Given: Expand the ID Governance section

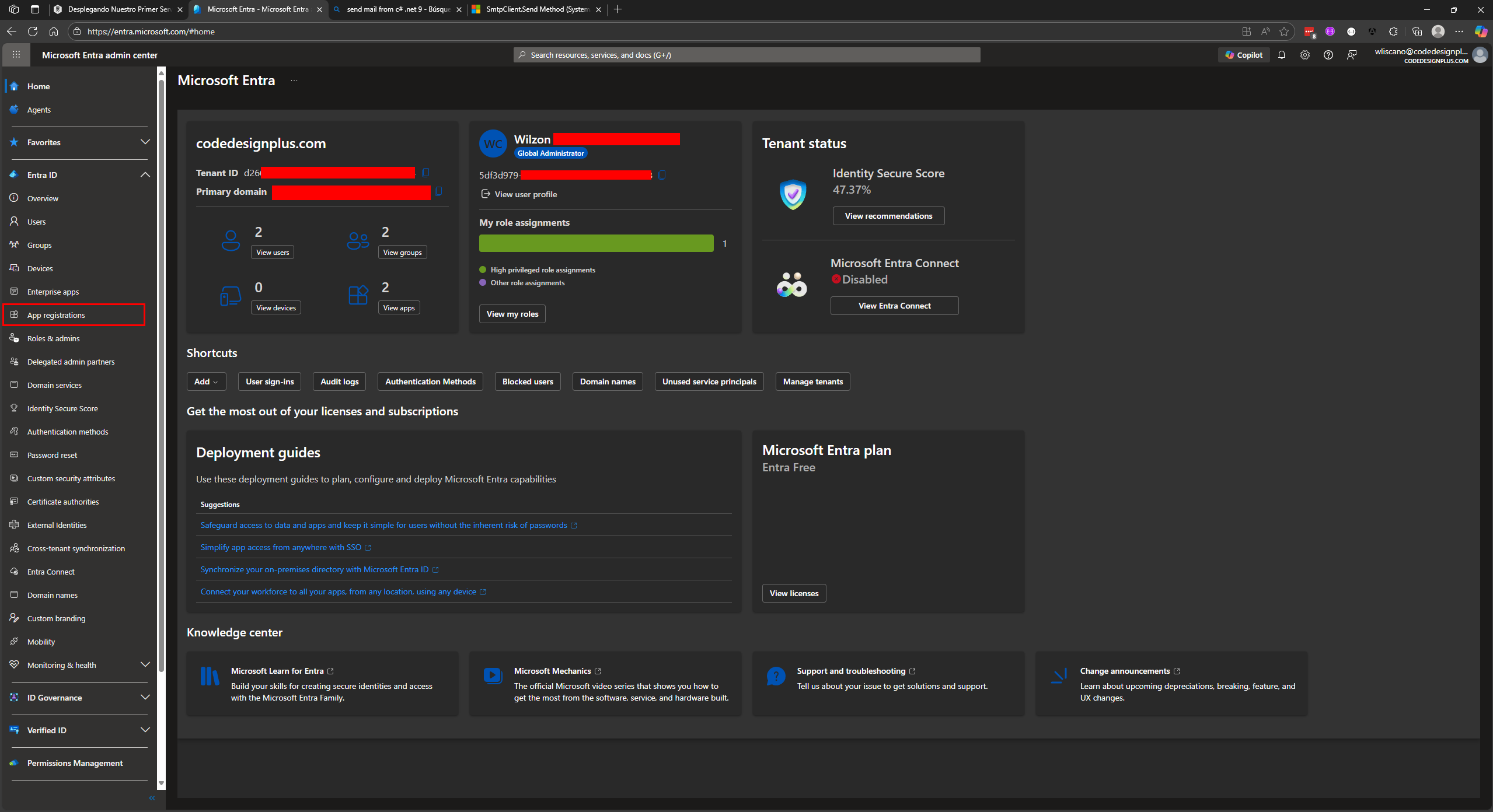Looking at the screenshot, I should pyautogui.click(x=145, y=698).
